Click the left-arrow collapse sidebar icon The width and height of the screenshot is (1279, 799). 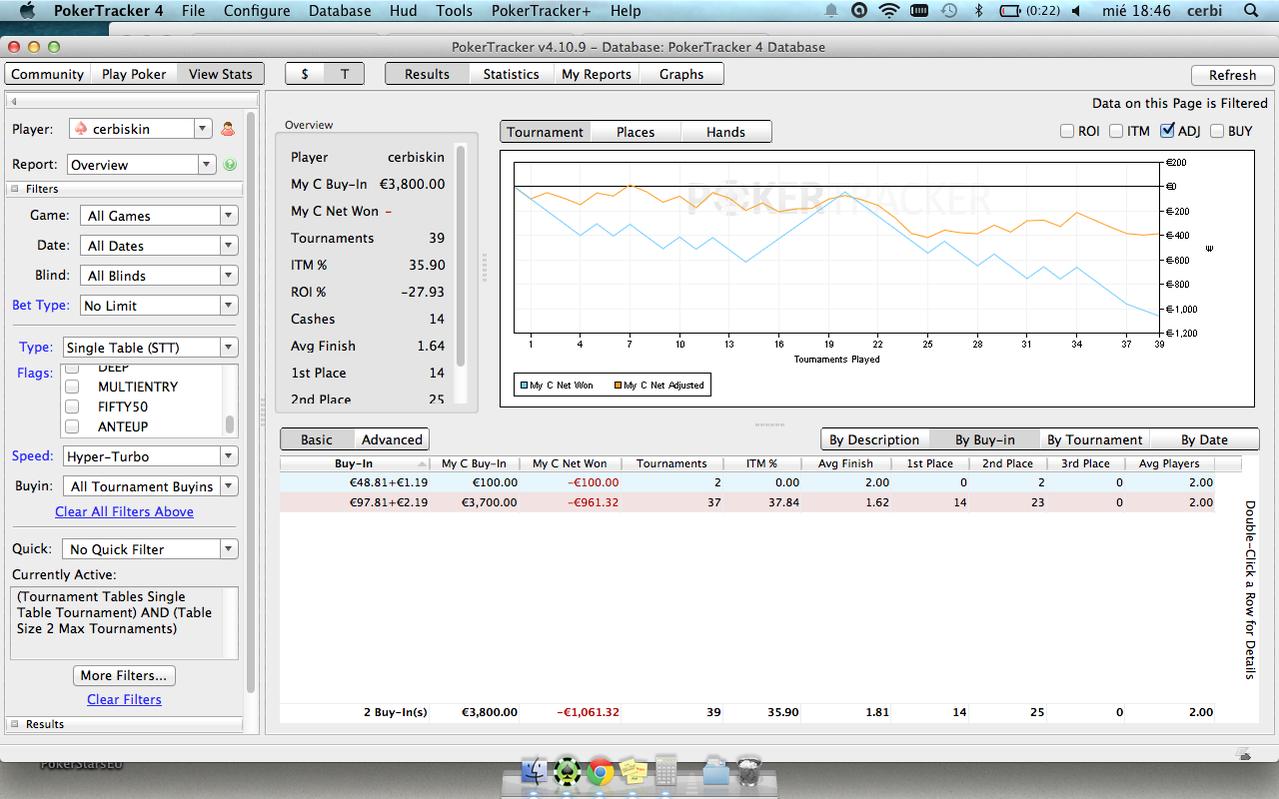pos(14,101)
